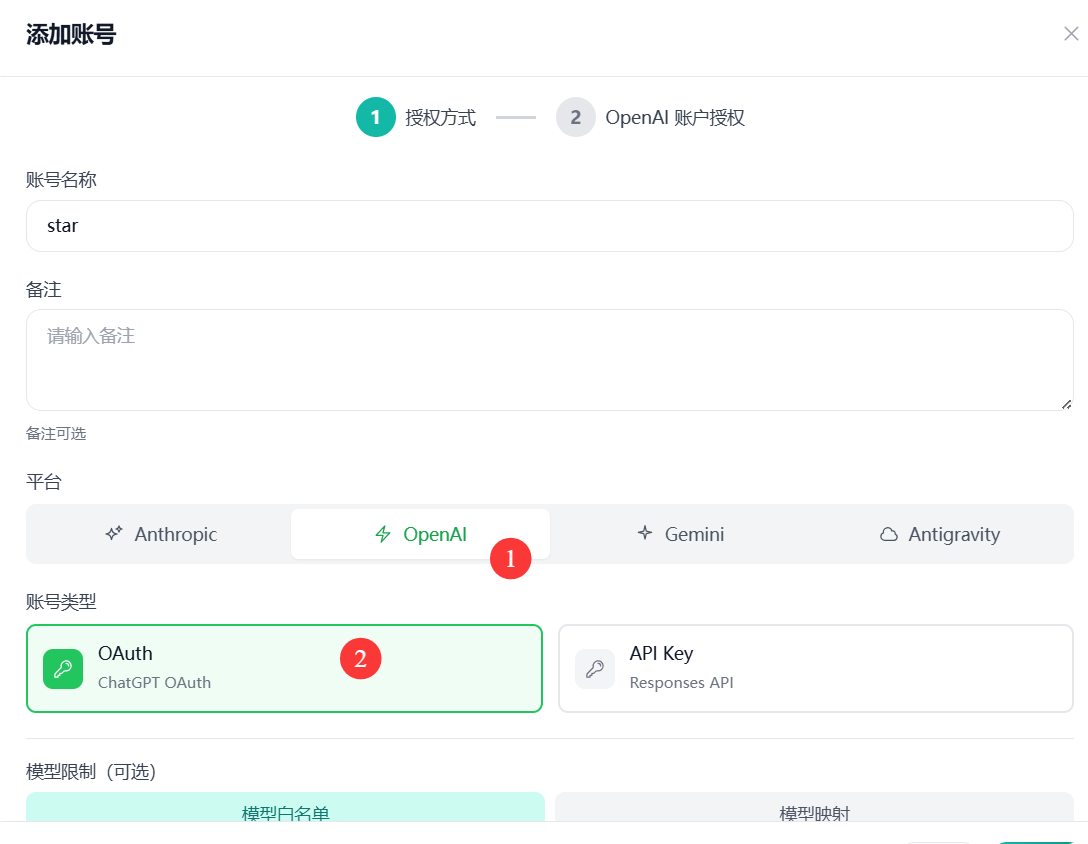Image resolution: width=1088 pixels, height=844 pixels.
Task: Click the step 1 circle indicator
Action: (x=375, y=117)
